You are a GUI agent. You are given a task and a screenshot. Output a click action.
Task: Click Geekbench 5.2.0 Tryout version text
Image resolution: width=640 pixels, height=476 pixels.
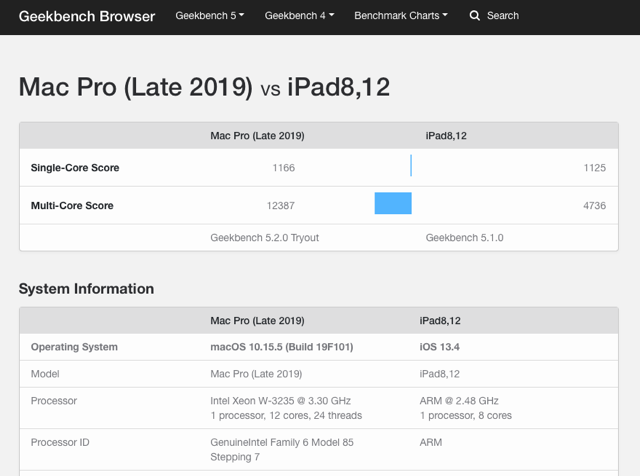click(x=264, y=238)
